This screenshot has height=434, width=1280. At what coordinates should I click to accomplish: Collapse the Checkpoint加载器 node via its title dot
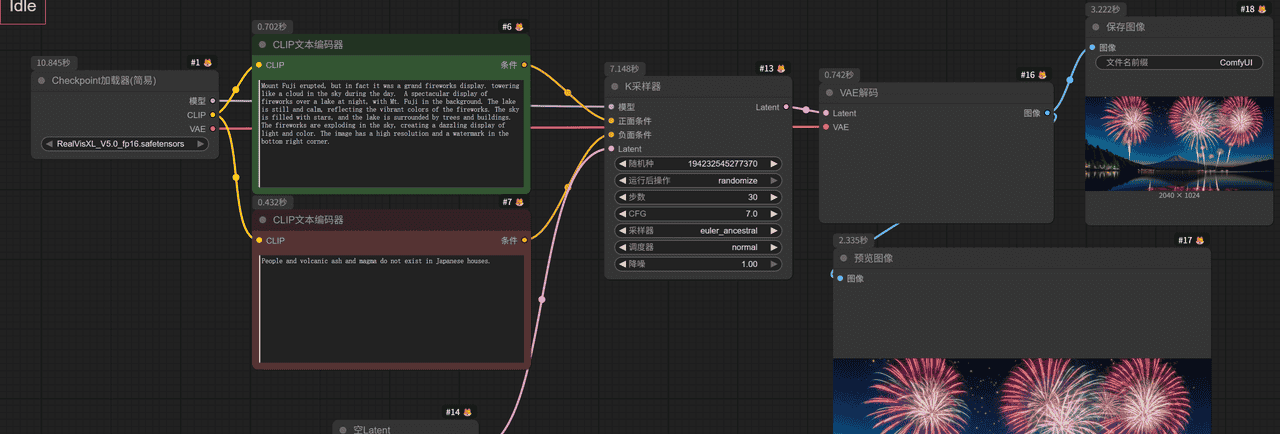[x=42, y=80]
